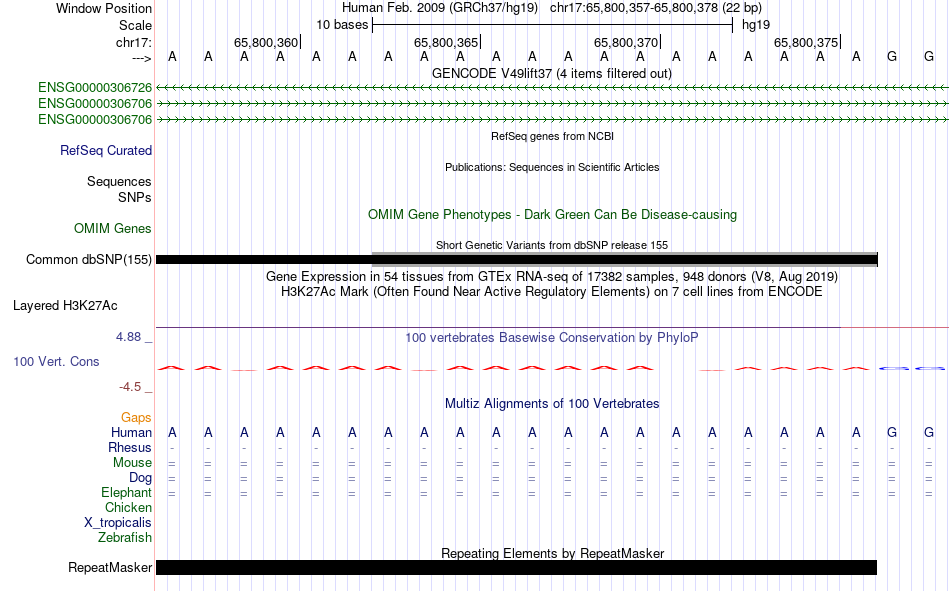Click the ---> base sequence direction arrow
Image resolution: width=950 pixels, height=591 pixels.
[x=142, y=58]
